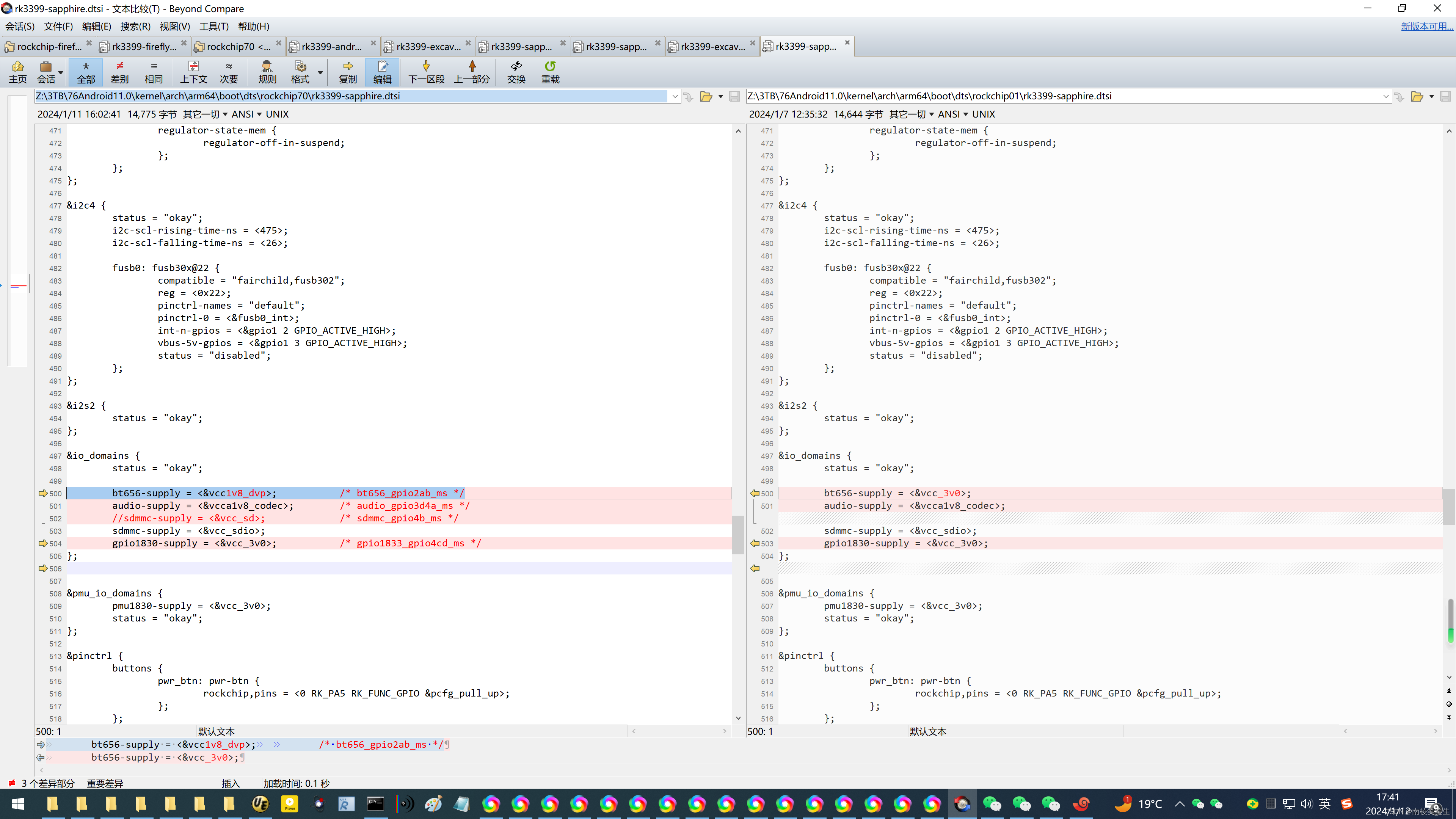Close the active rk3399-sapp... tab
The image size is (1456, 819).
(x=847, y=42)
